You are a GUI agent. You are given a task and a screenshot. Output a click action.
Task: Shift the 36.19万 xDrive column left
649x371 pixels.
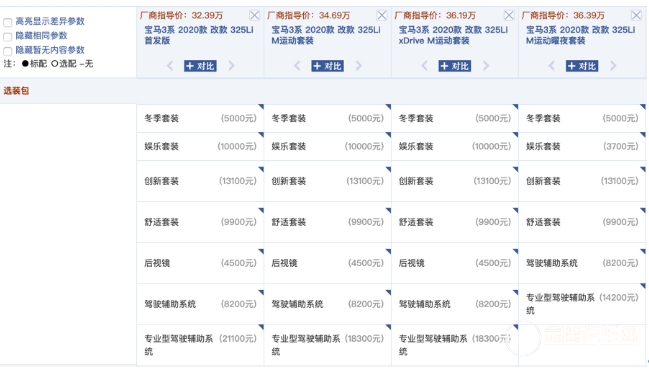[x=424, y=66]
